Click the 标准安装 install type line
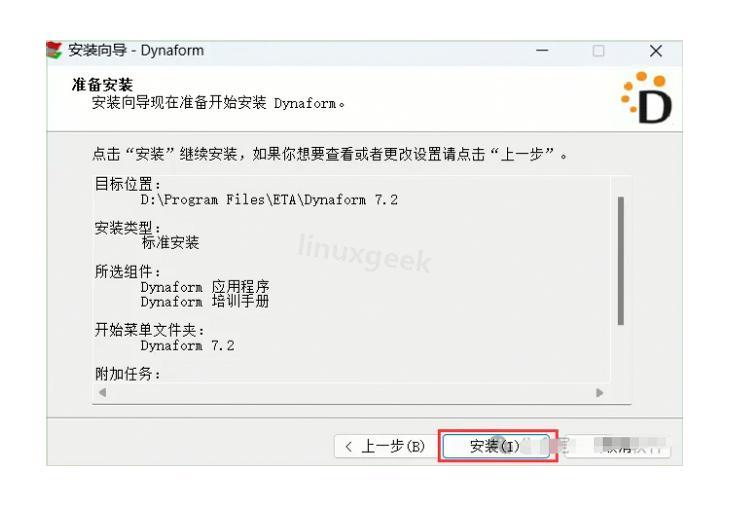 170,243
